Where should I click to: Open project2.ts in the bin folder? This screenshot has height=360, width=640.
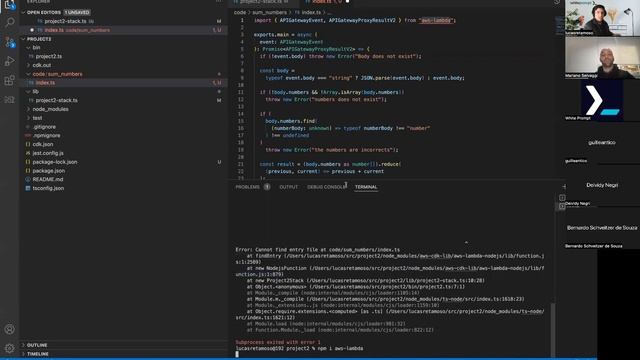click(x=49, y=56)
